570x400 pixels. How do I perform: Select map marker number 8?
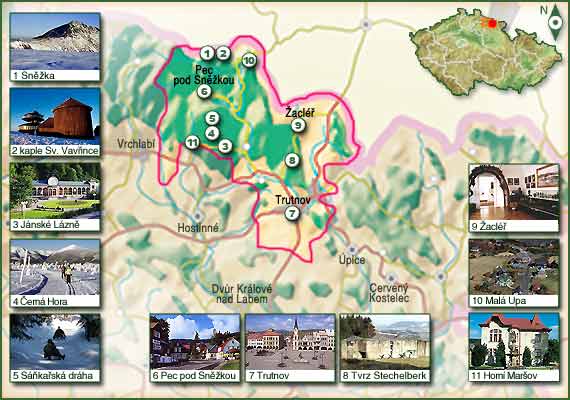tap(292, 160)
